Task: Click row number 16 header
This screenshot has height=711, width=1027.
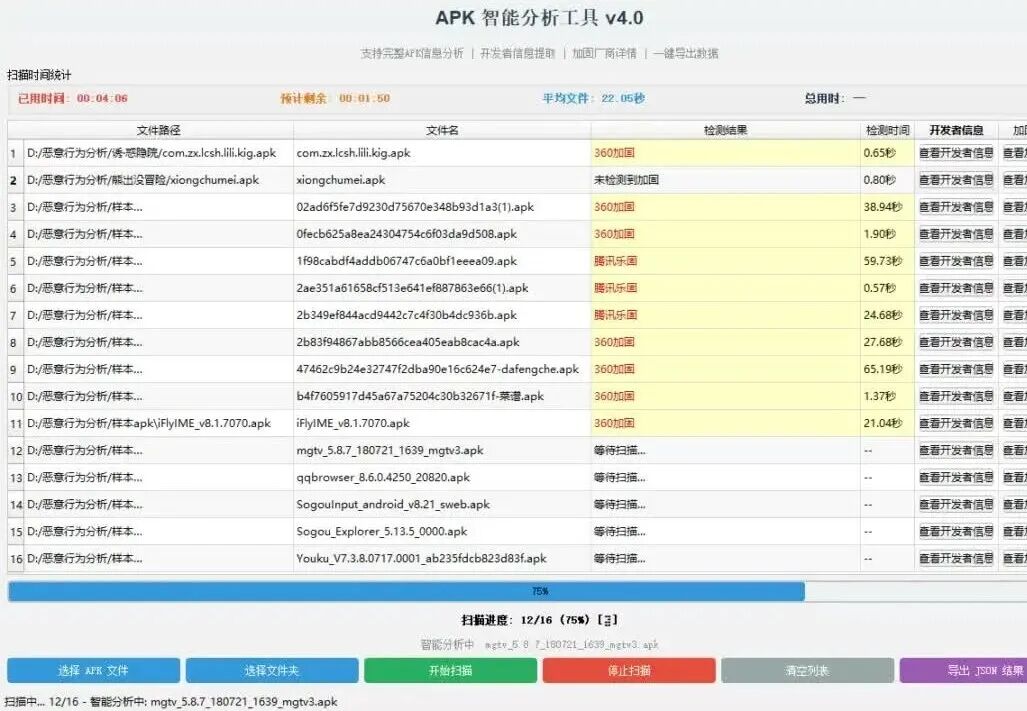Action: [x=16, y=558]
